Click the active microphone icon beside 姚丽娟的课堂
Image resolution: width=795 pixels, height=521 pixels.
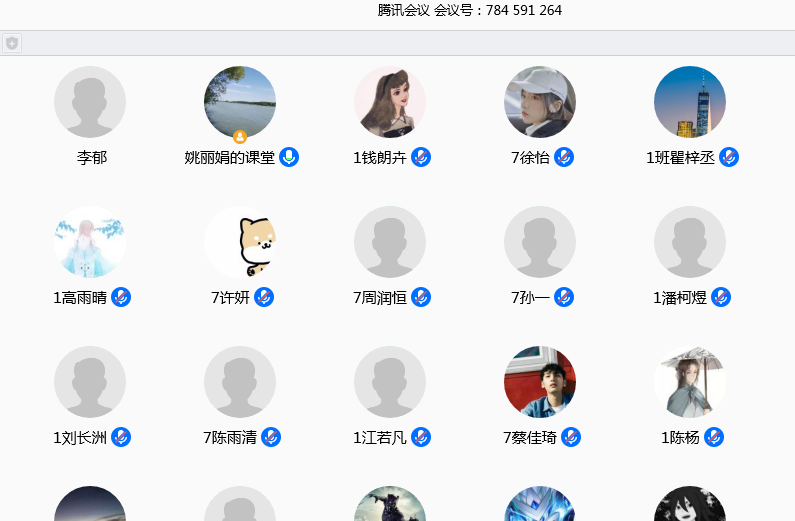(289, 157)
